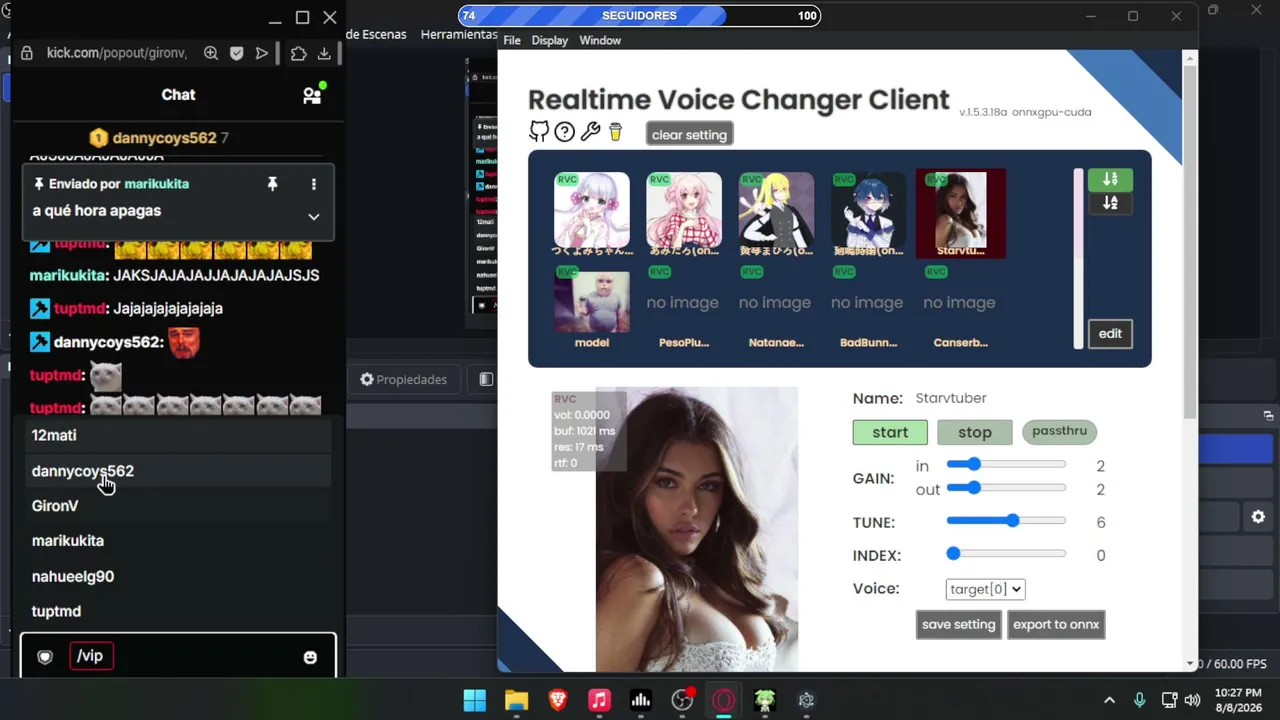Click the save setting button
1280x720 pixels.
pos(959,624)
